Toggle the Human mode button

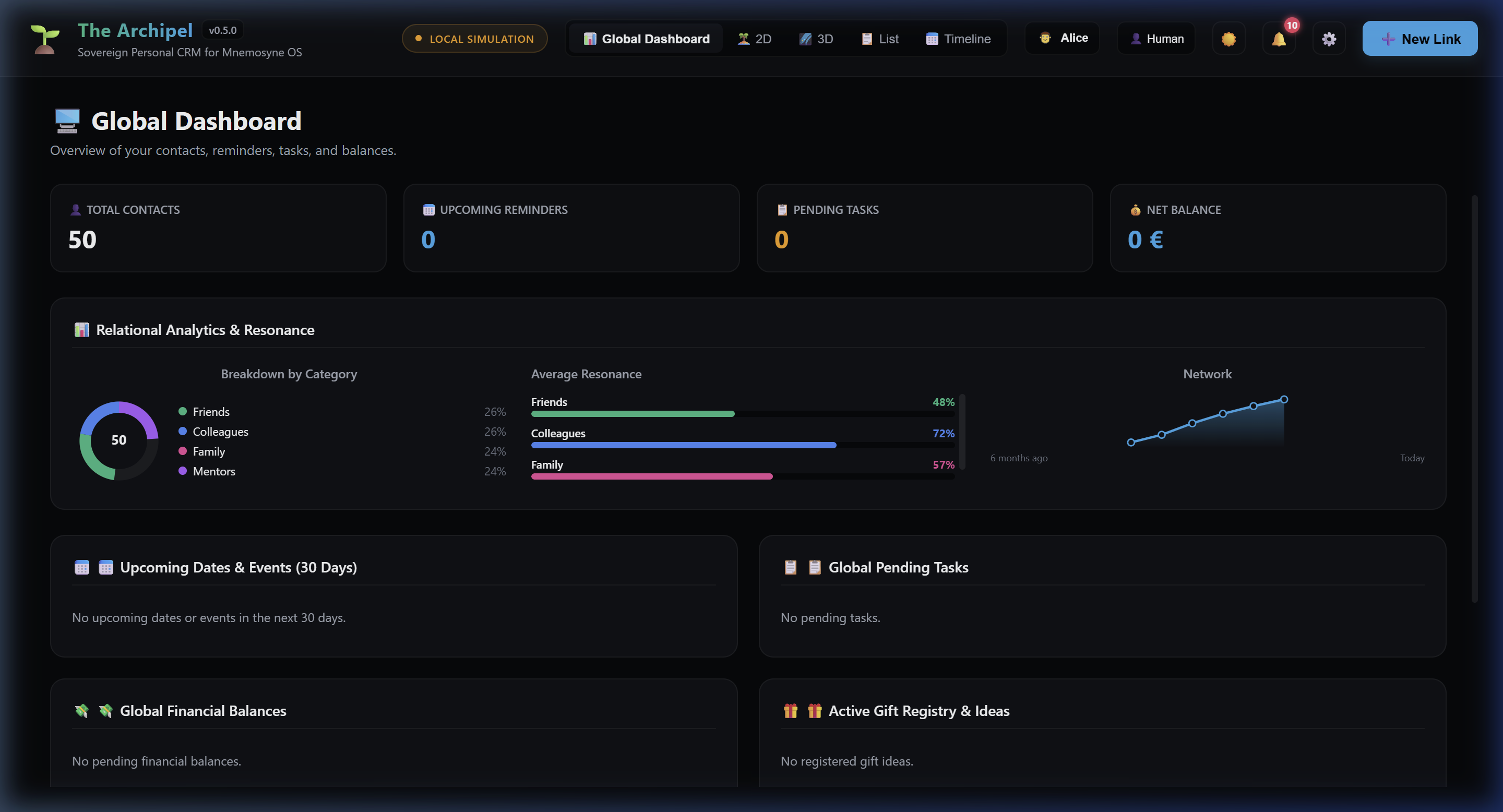tap(1156, 39)
